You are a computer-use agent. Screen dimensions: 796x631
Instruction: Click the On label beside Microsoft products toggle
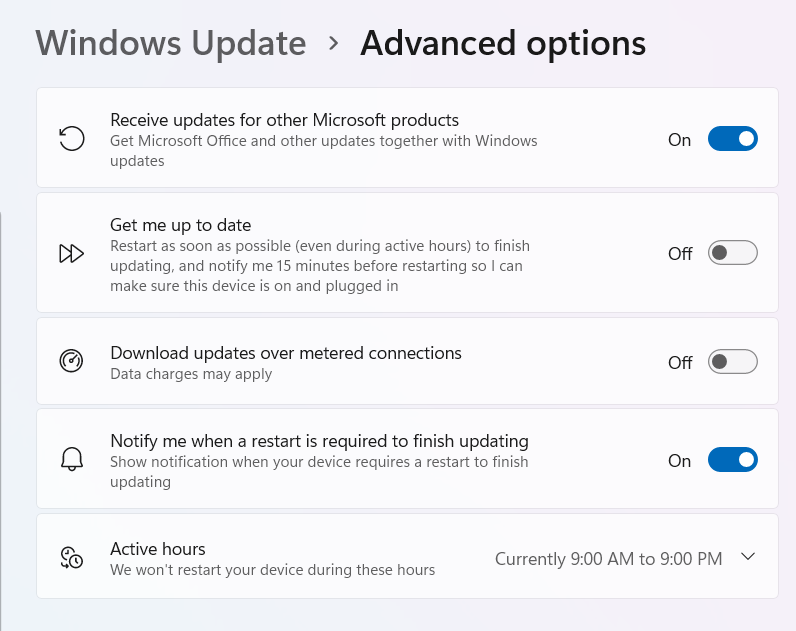(x=679, y=140)
